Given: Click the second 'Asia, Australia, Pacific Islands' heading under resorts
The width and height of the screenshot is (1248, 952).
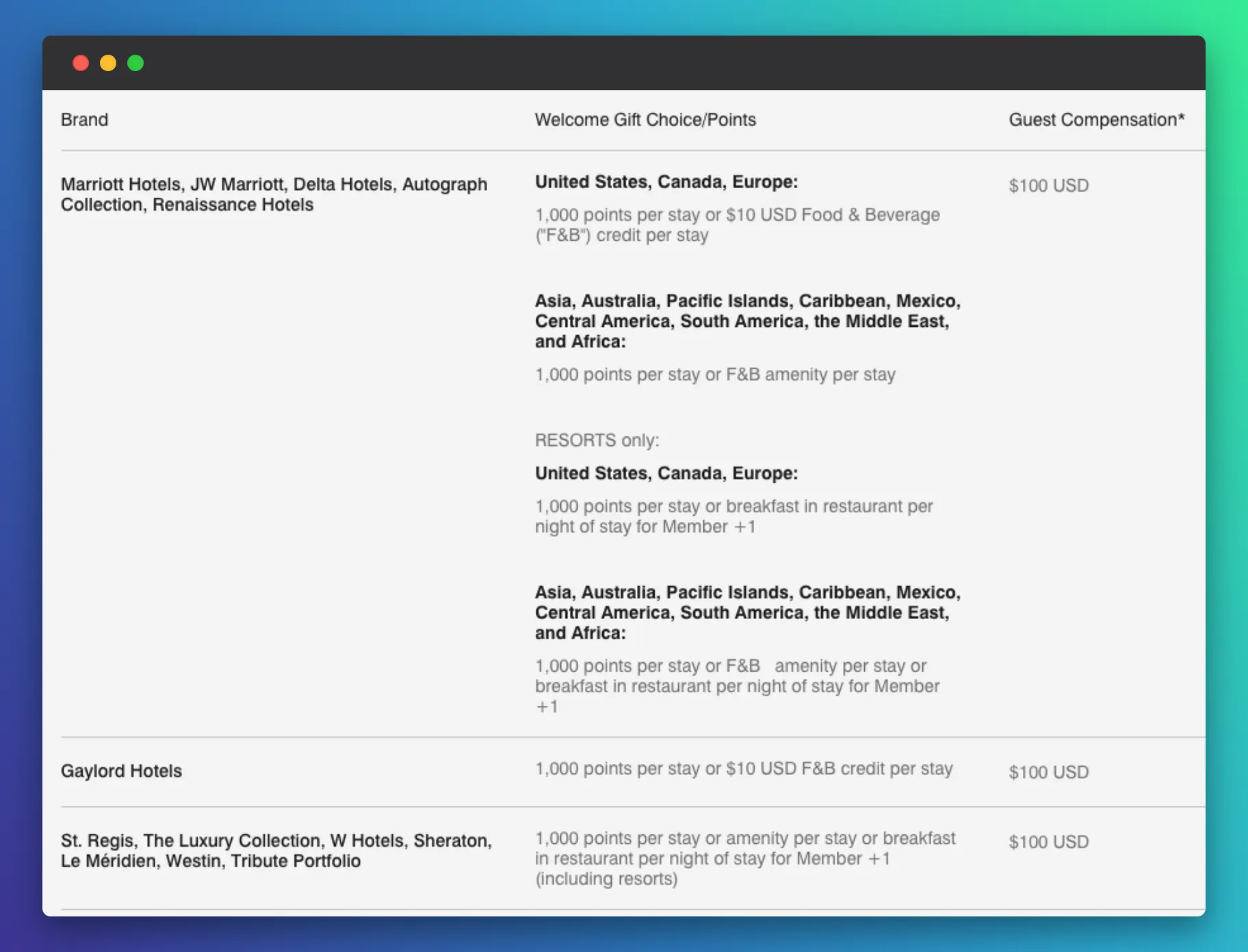Looking at the screenshot, I should tap(748, 612).
